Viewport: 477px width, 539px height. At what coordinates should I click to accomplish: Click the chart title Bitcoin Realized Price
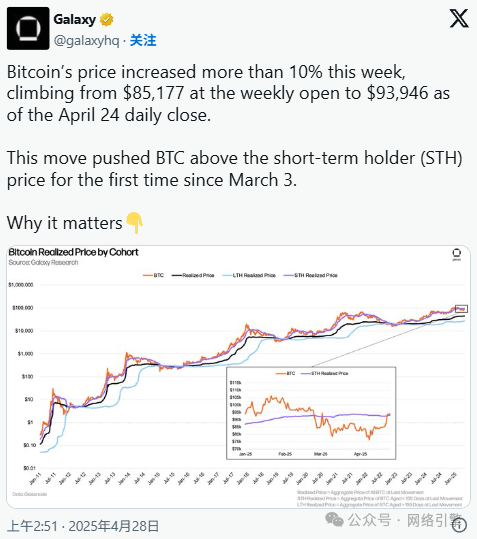[73, 252]
